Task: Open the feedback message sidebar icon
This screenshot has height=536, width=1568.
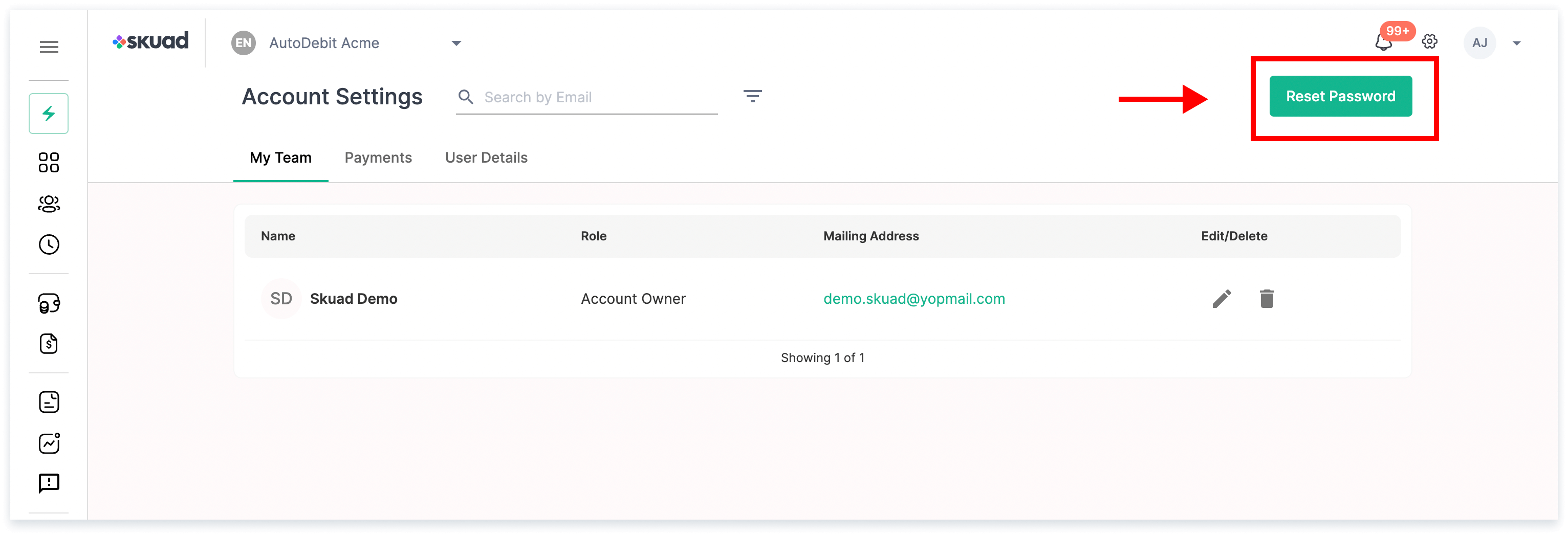Action: click(49, 484)
